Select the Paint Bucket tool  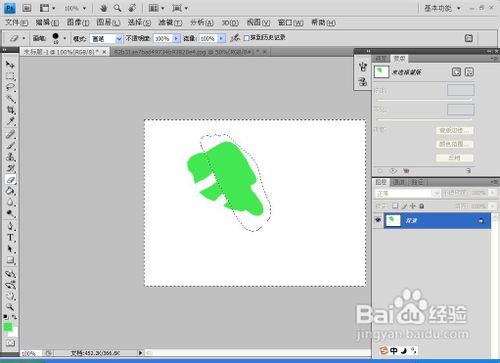(10, 191)
